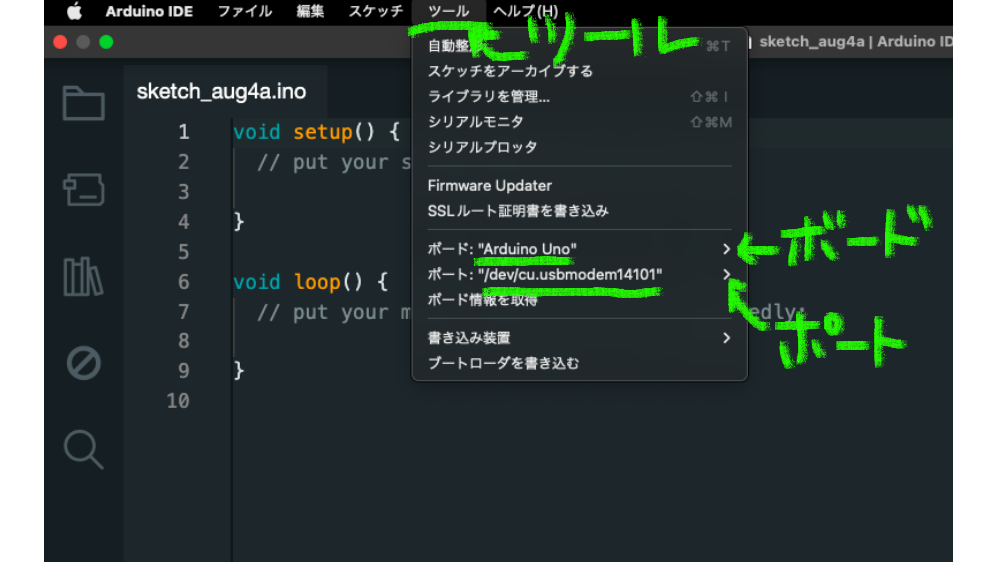Click the green fullscreen window button
Viewport: 1000px width, 562px height.
point(107,42)
